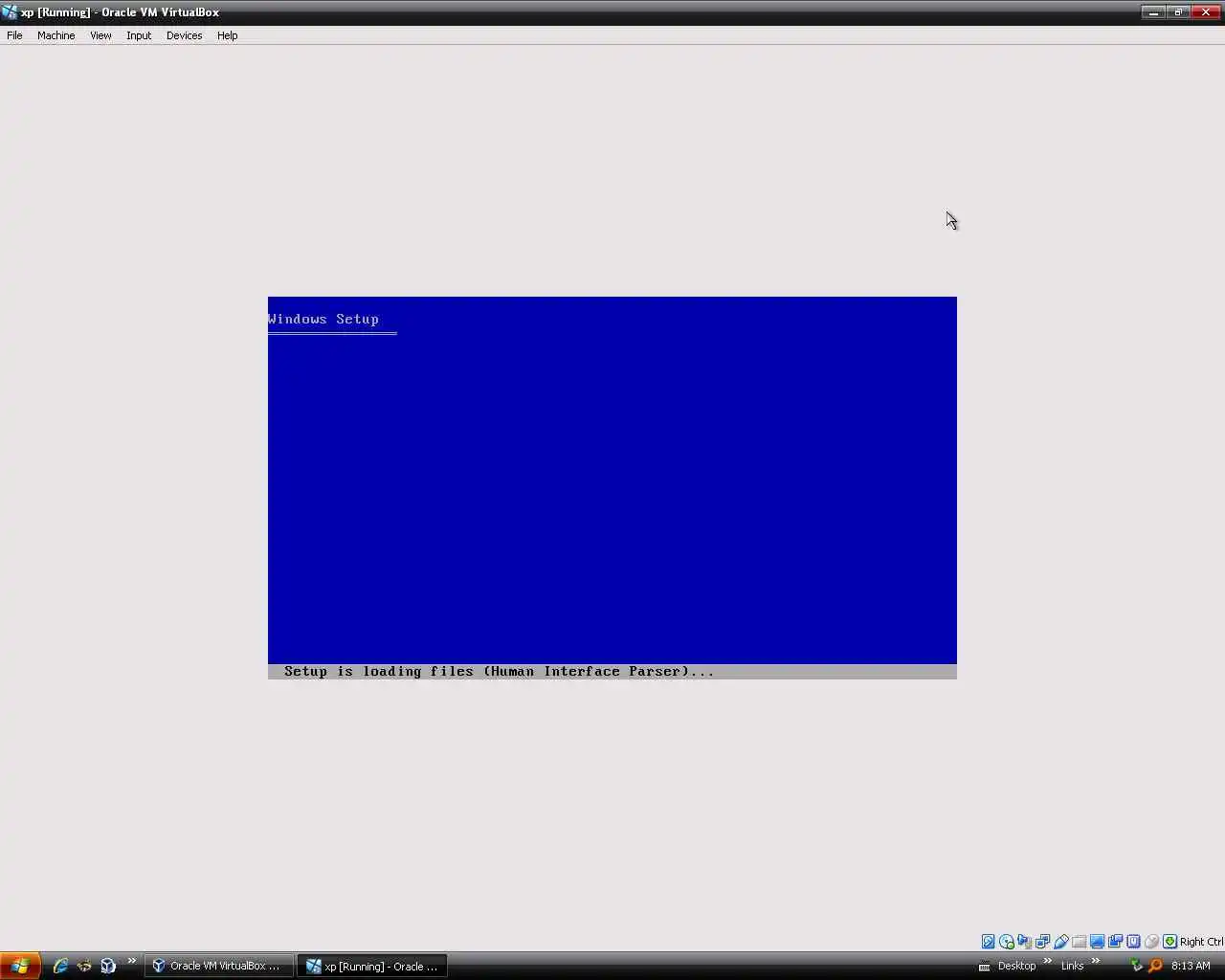Click the xp [Running] taskbar button
The width and height of the screenshot is (1225, 980).
click(372, 966)
